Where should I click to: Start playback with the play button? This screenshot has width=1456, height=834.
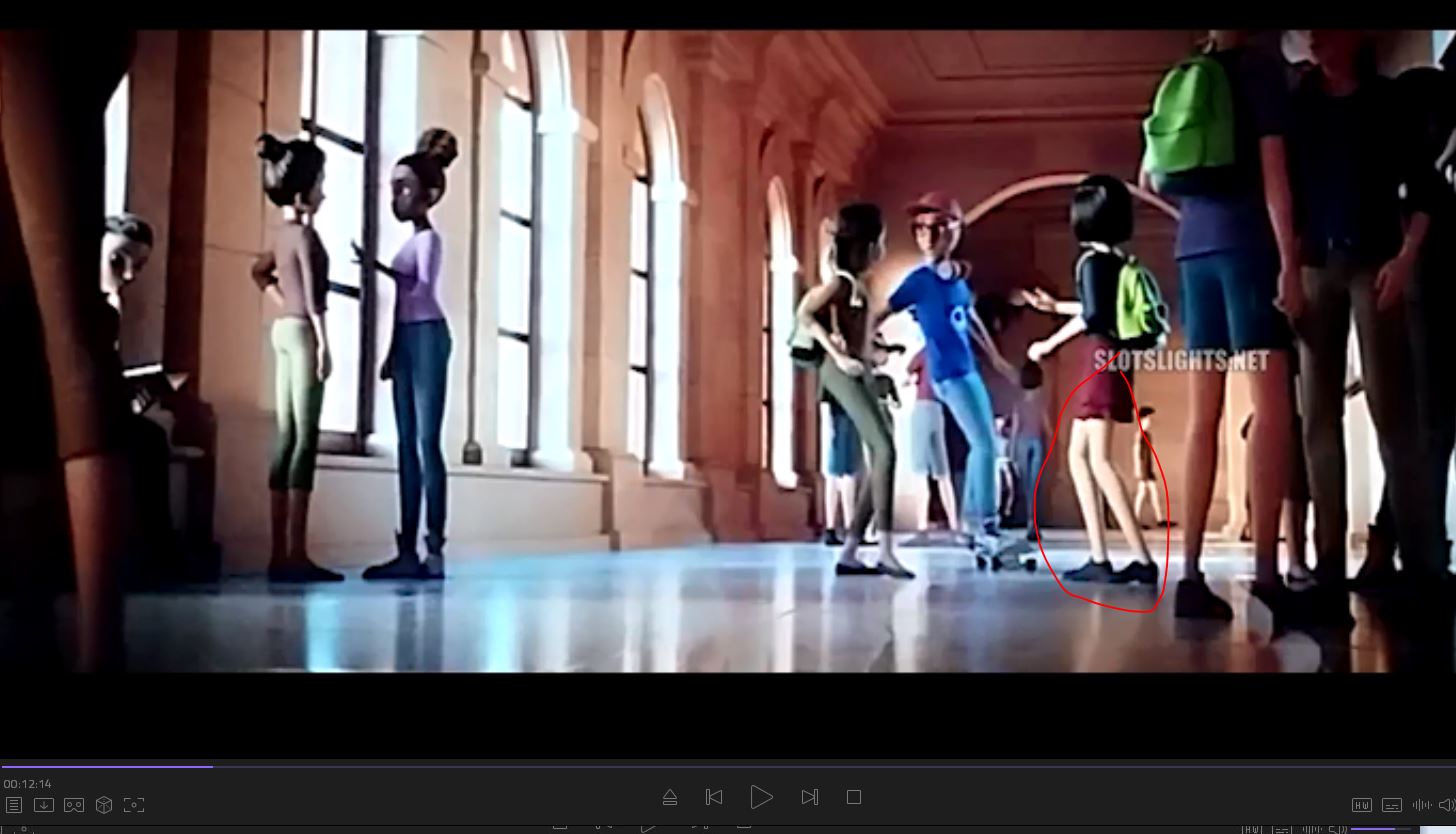click(x=761, y=797)
